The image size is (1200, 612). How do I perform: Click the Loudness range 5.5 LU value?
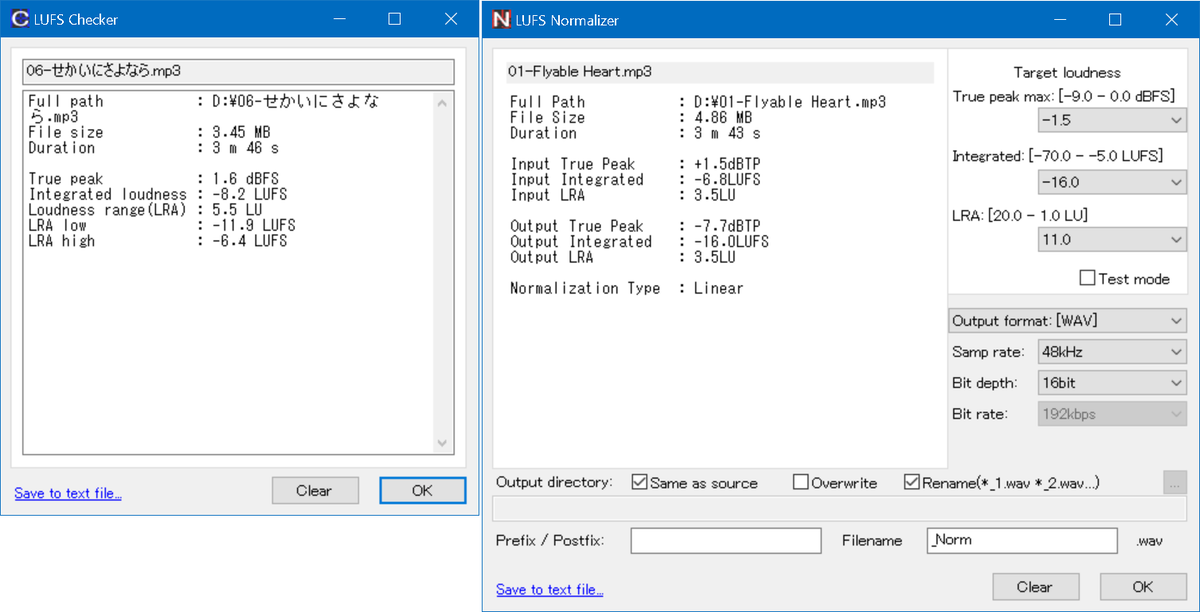pos(236,210)
